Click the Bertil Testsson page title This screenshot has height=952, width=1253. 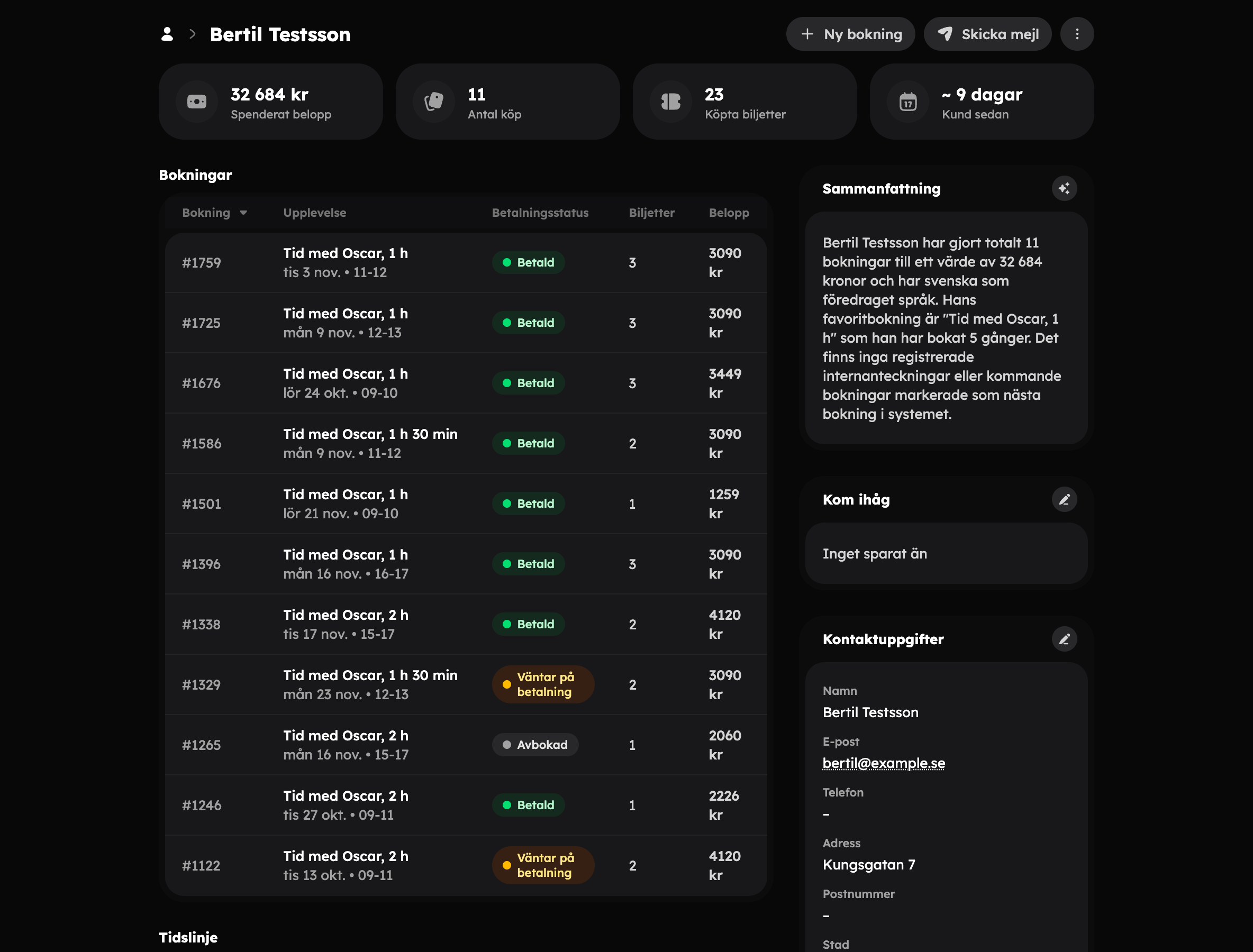[280, 34]
